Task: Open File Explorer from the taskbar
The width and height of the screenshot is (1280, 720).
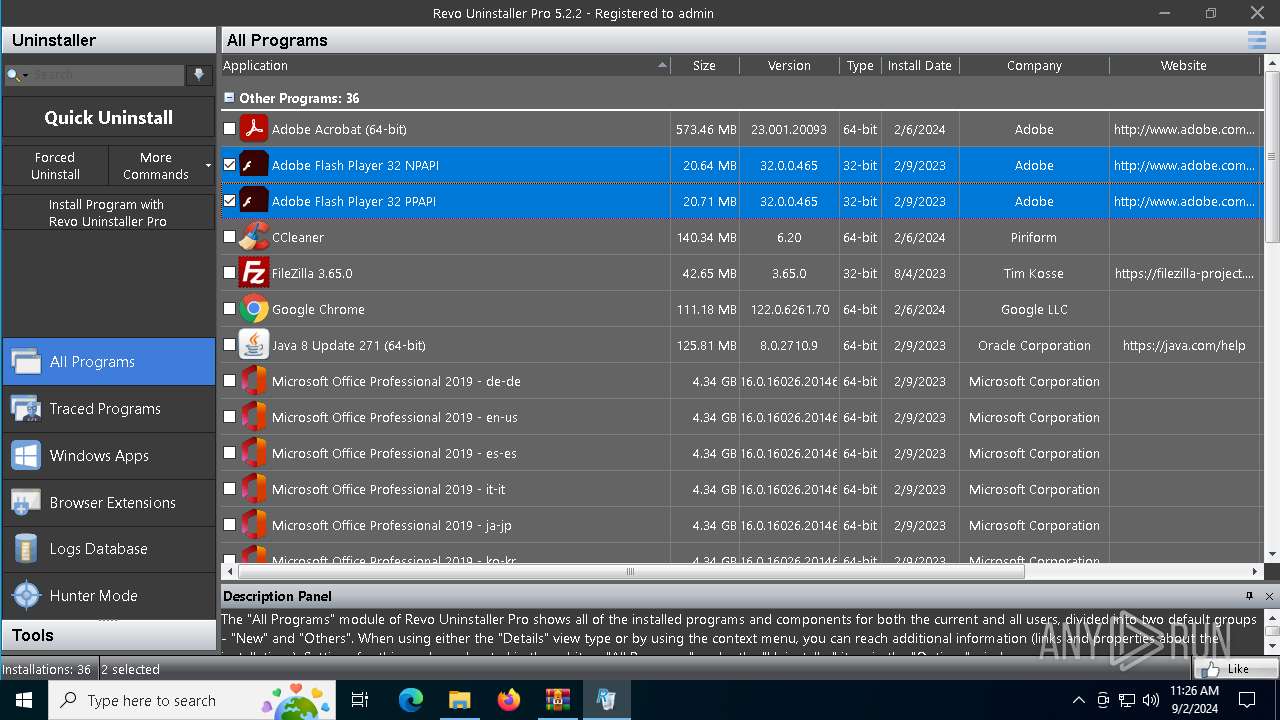Action: pos(459,700)
